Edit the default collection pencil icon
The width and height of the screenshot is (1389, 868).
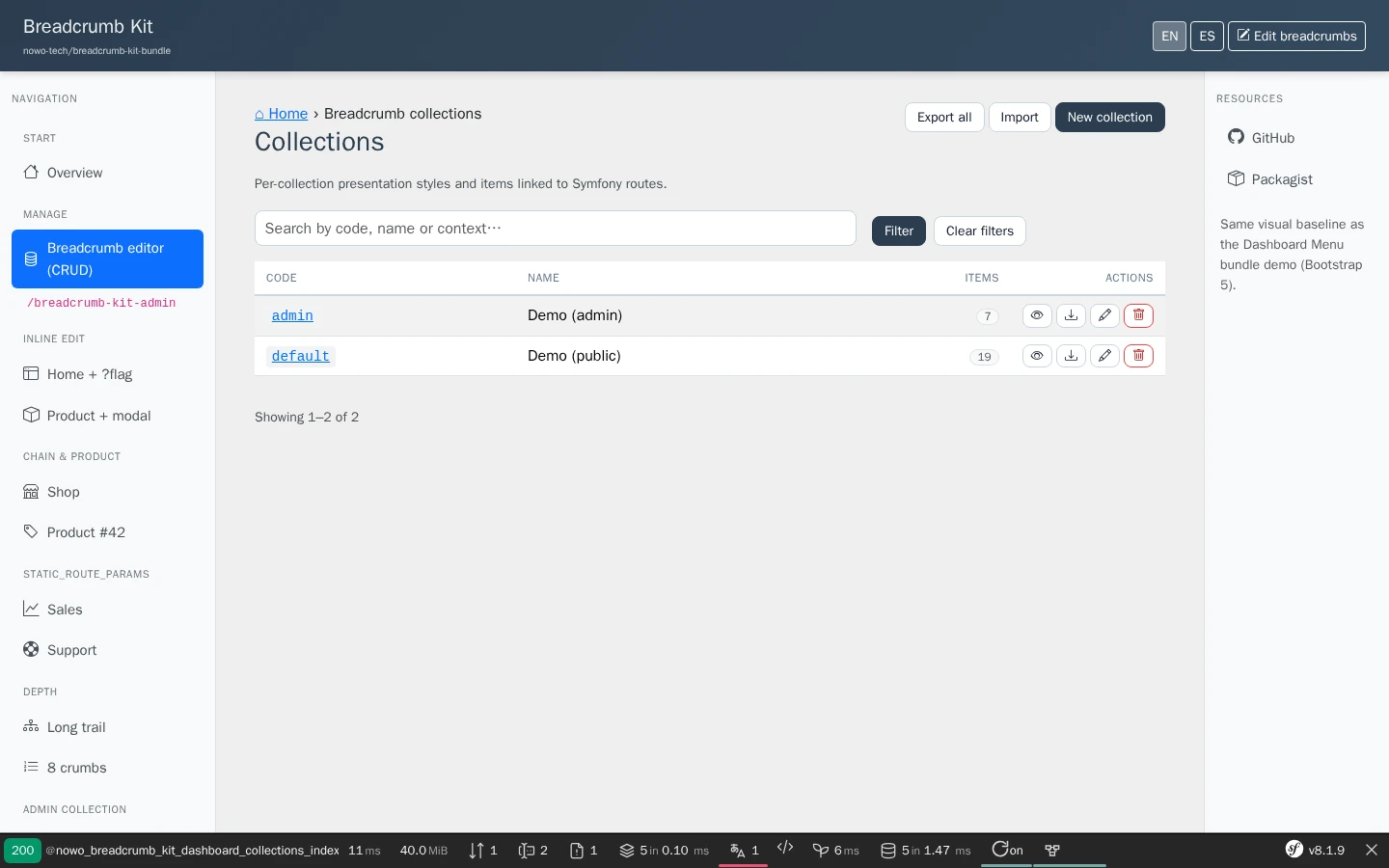(x=1104, y=356)
